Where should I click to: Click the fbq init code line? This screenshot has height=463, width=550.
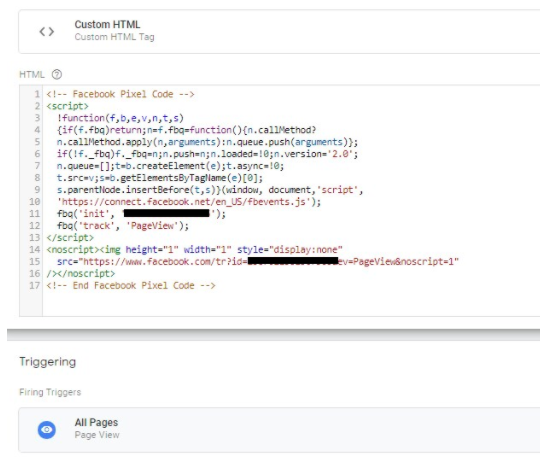[x=141, y=214]
